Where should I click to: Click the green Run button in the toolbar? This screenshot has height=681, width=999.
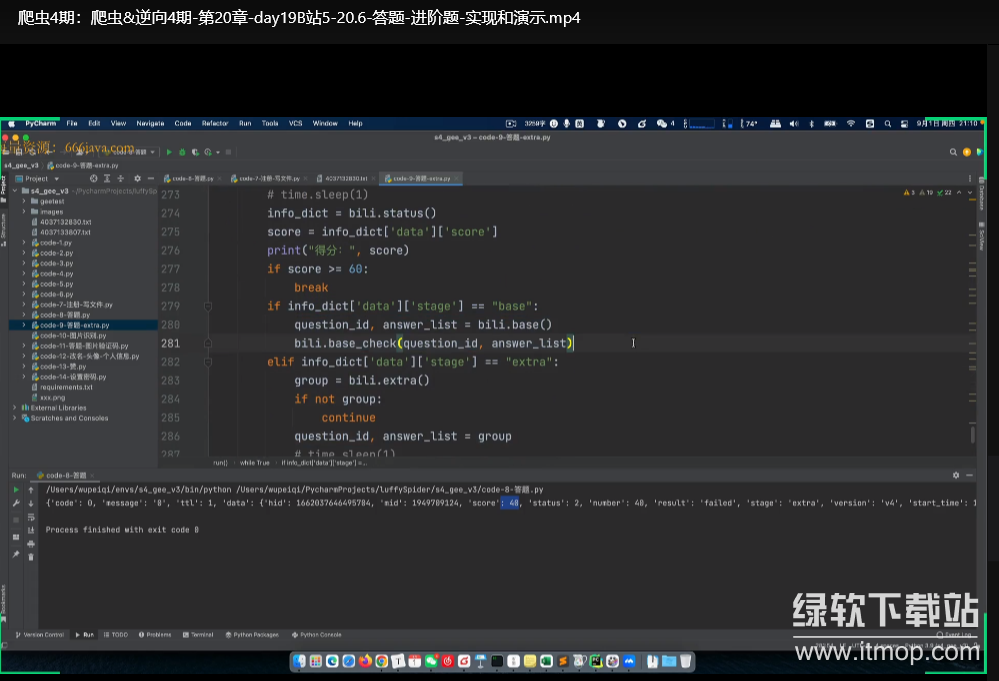click(169, 152)
